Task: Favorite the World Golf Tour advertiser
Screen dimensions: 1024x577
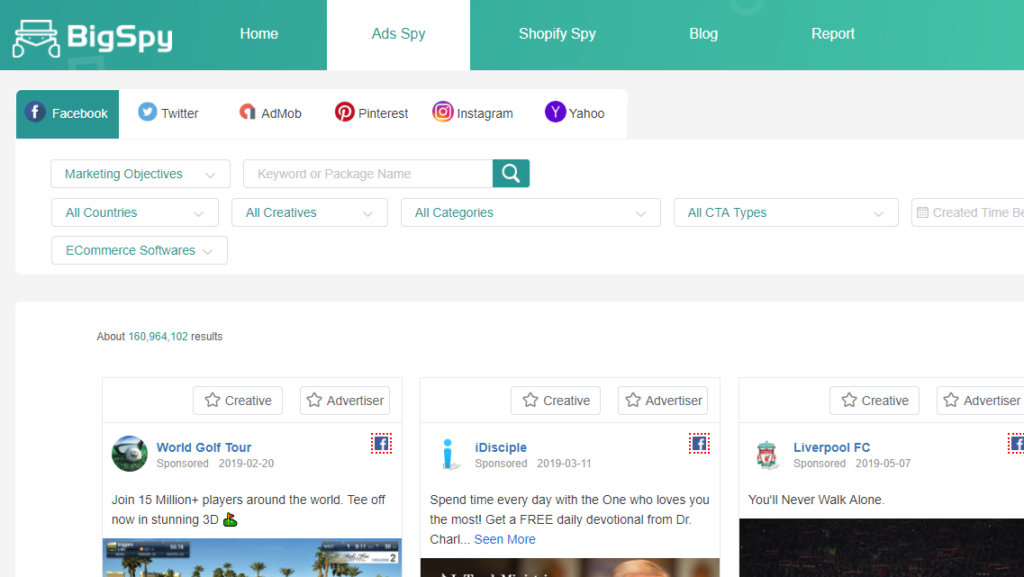Action: [x=345, y=400]
